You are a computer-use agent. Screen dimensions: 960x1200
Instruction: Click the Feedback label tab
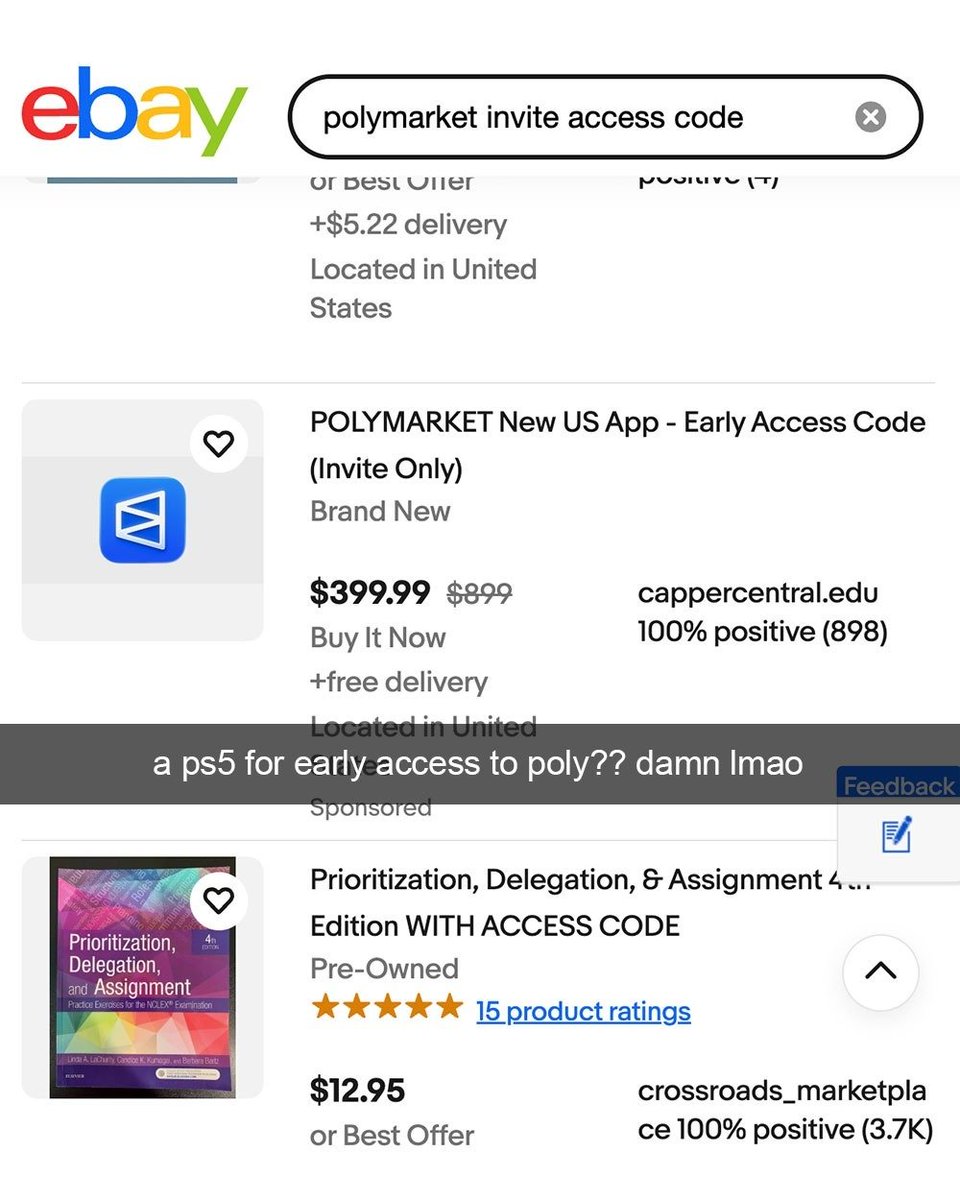898,787
